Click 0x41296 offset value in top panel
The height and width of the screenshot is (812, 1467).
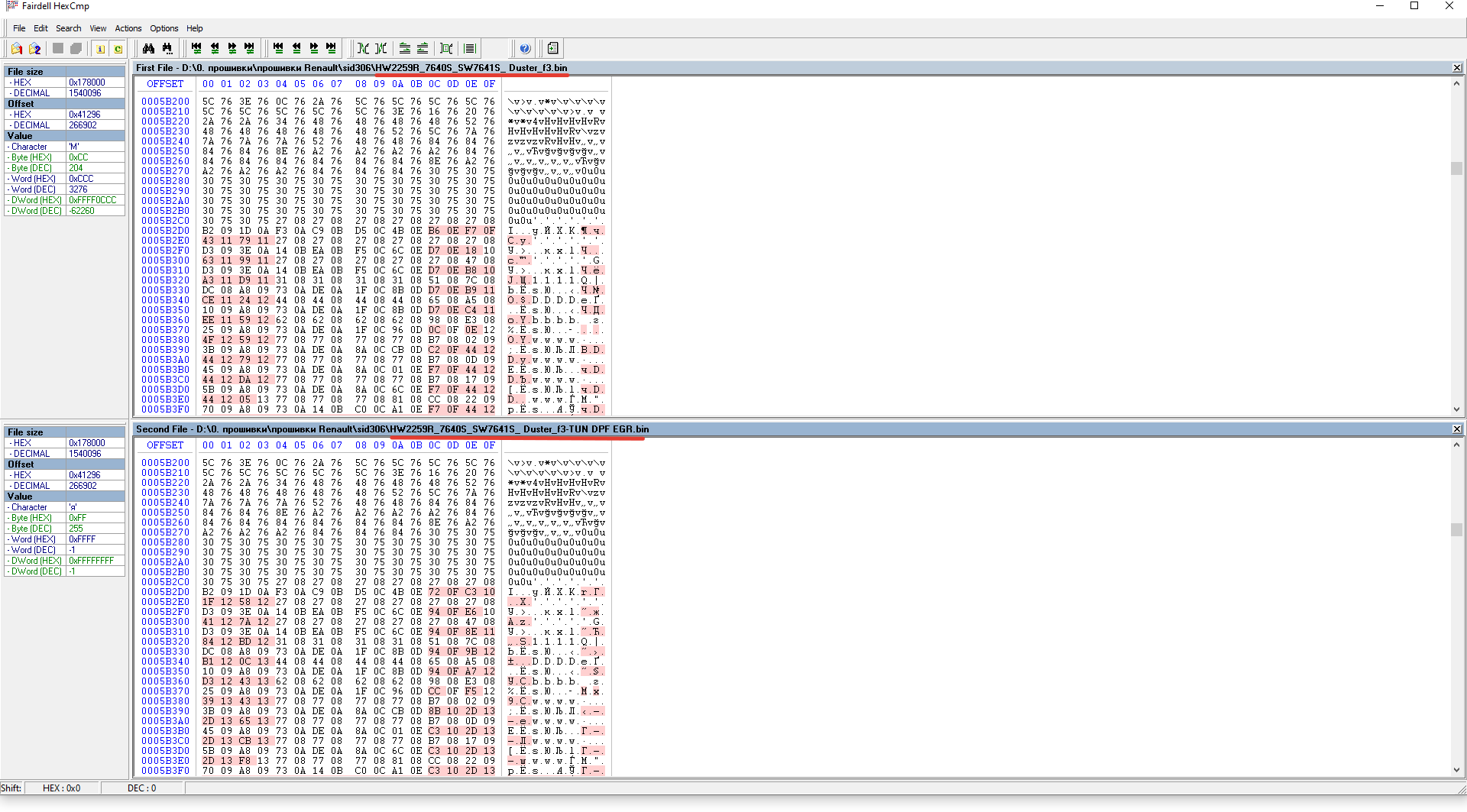96,115
